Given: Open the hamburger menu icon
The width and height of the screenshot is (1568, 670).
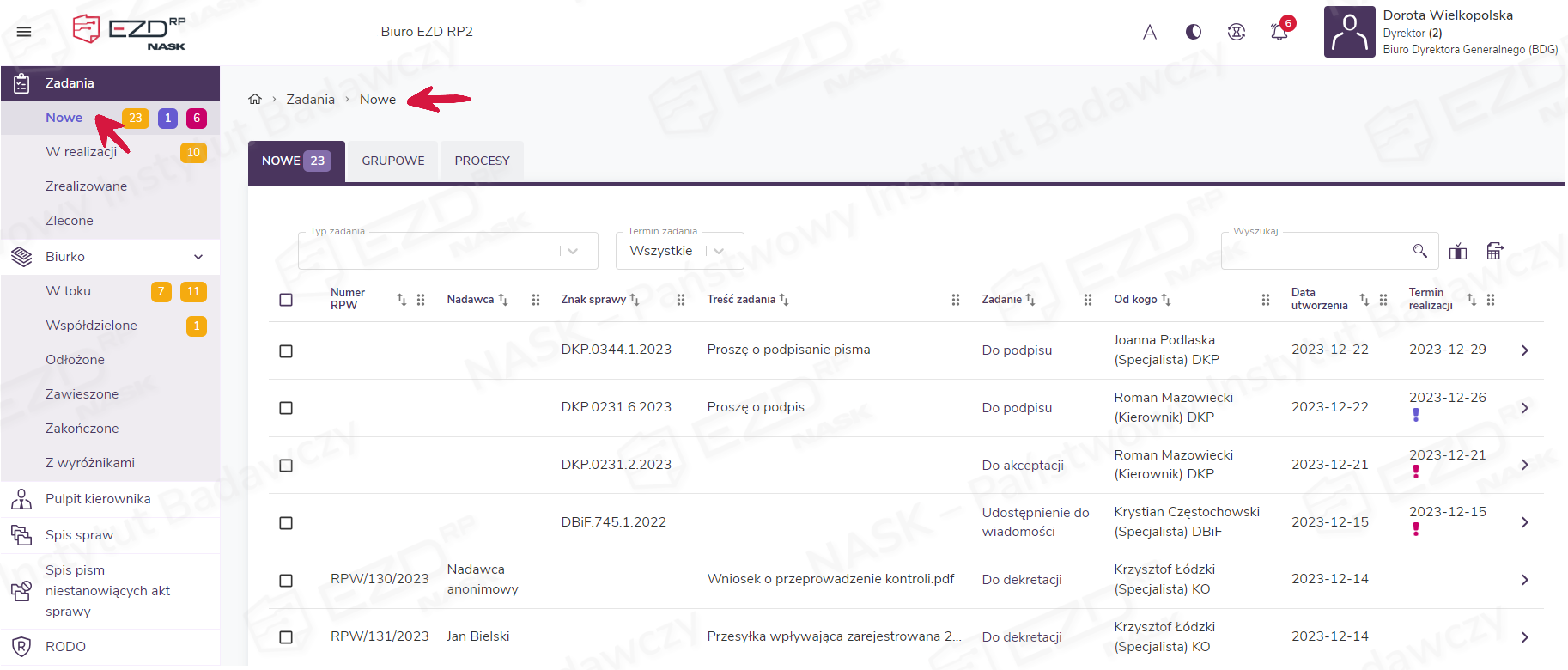Looking at the screenshot, I should pos(24,32).
